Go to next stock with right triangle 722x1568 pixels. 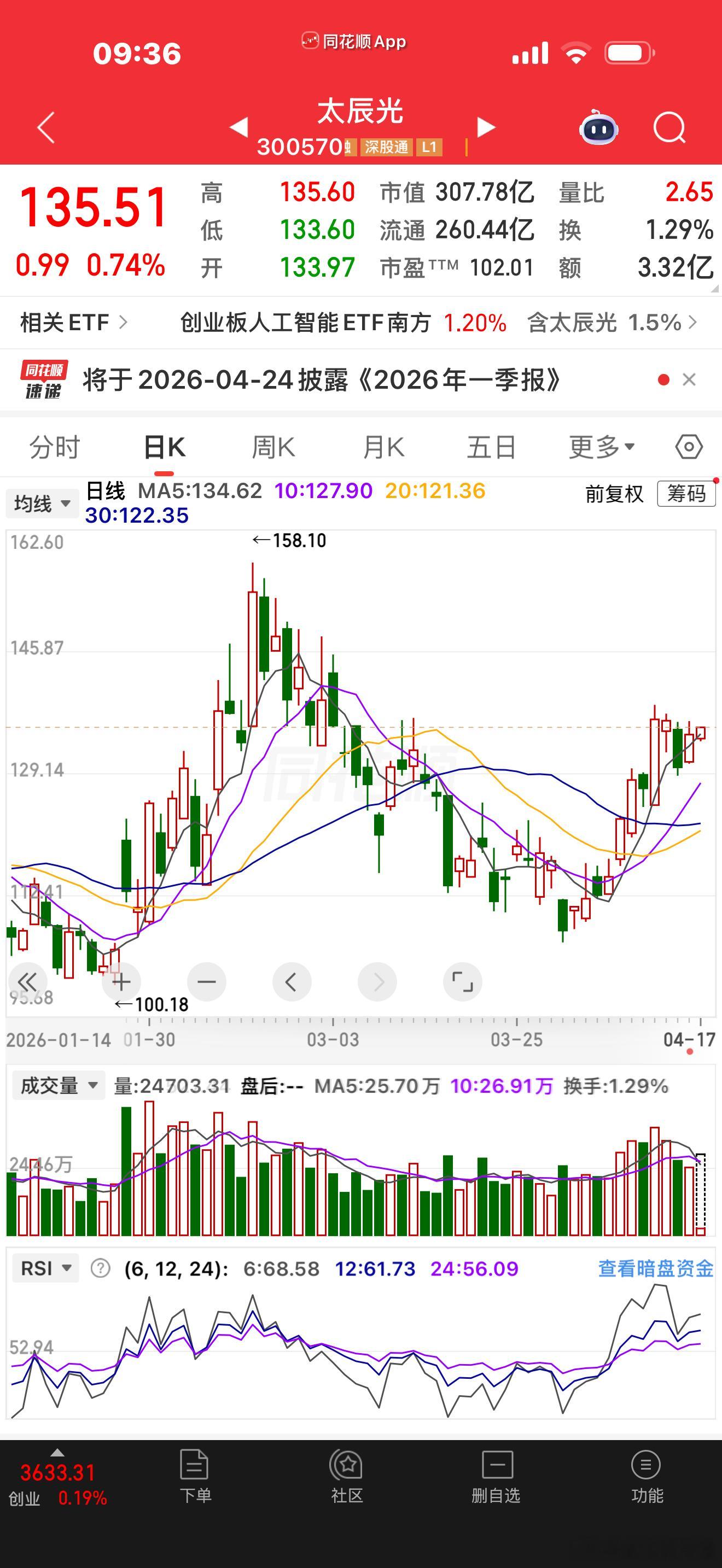pyautogui.click(x=486, y=127)
